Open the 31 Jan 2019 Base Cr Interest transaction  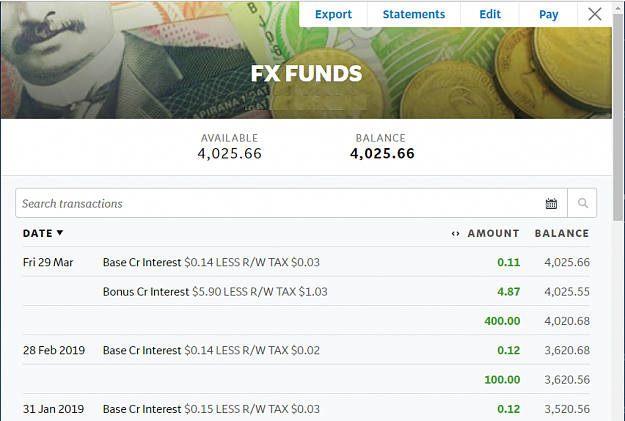click(x=306, y=409)
